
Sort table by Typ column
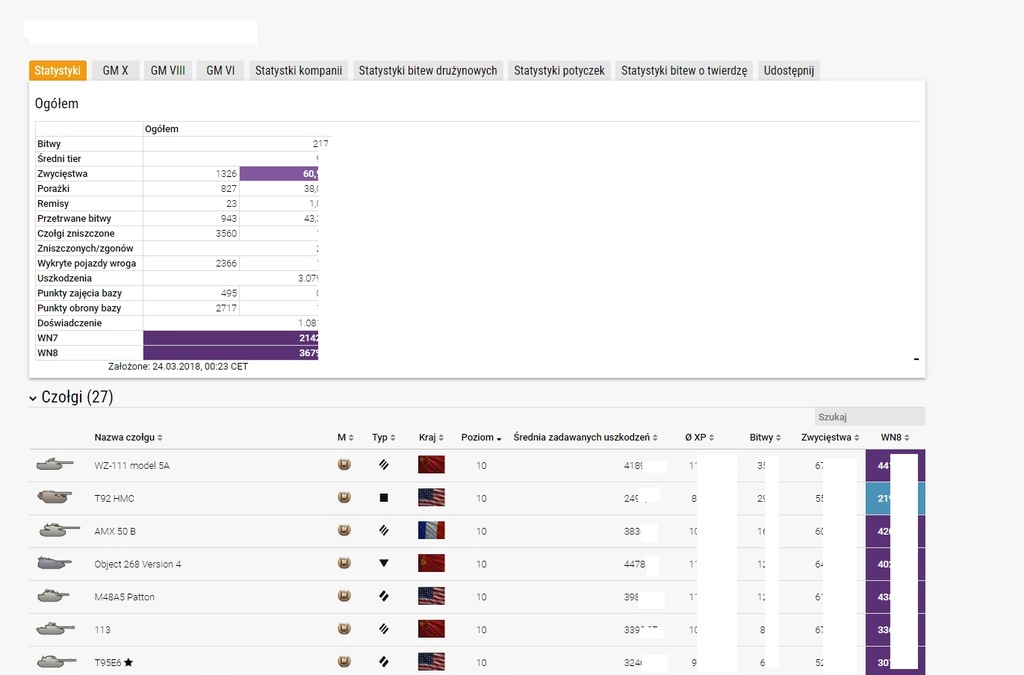(x=383, y=437)
